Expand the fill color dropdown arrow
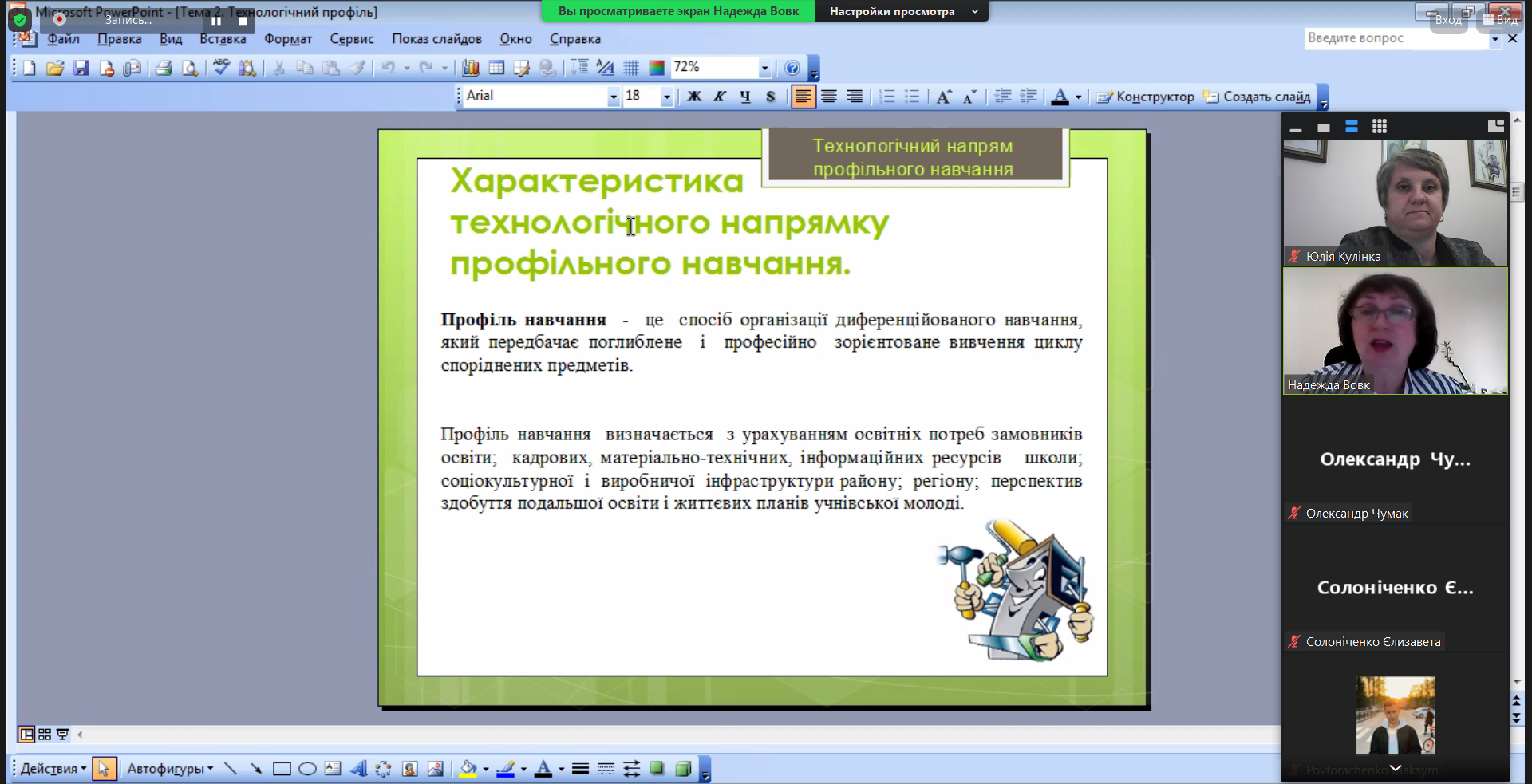Viewport: 1532px width, 784px height. (485, 769)
